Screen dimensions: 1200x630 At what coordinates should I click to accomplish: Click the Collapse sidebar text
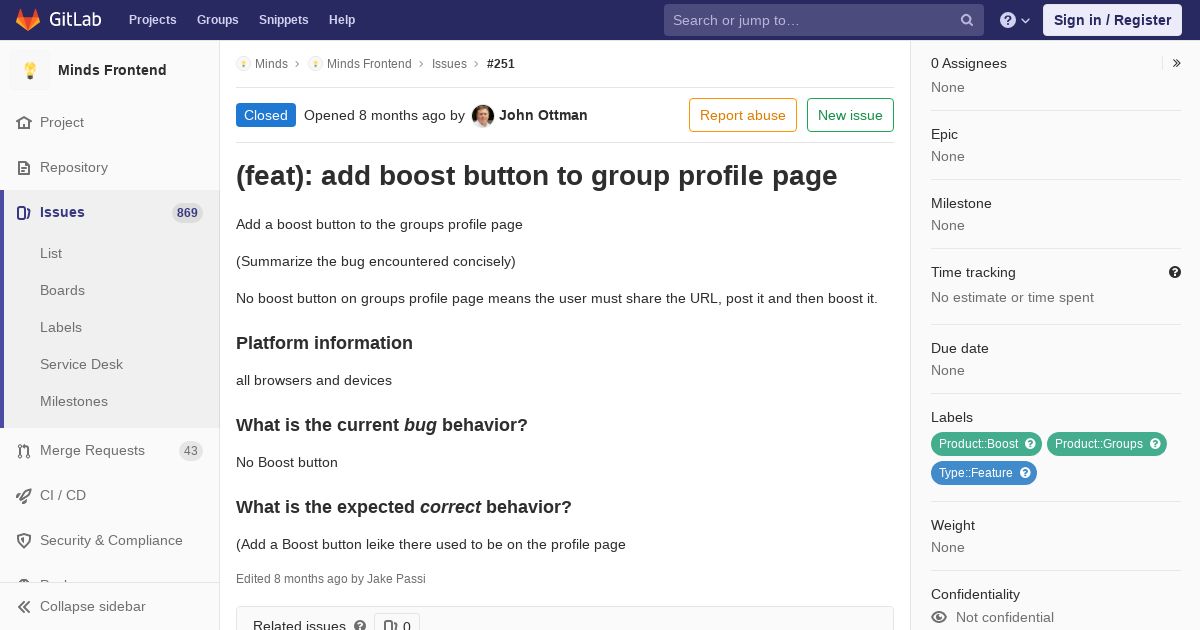[93, 607]
